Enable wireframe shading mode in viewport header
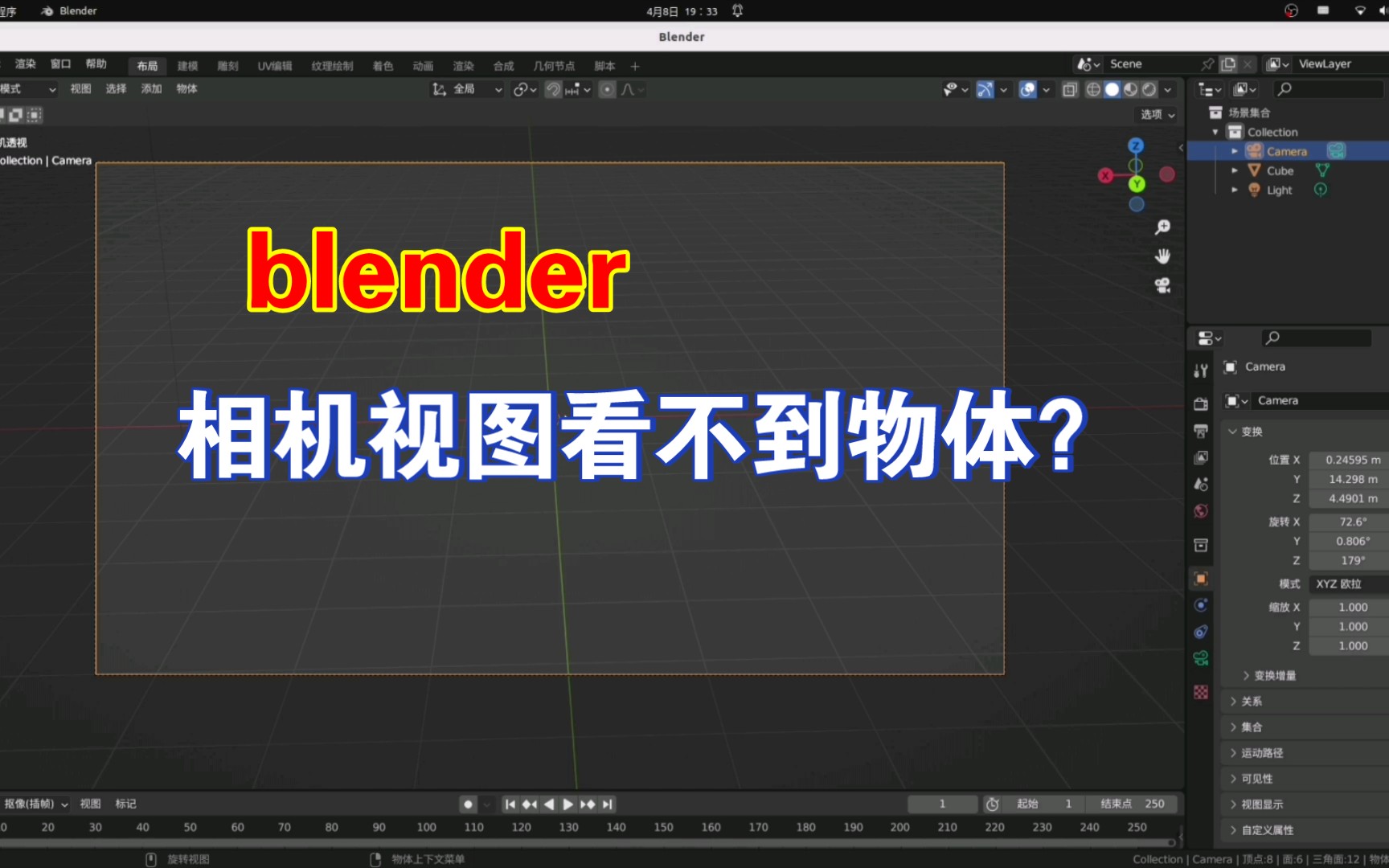Viewport: 1389px width, 868px height. 1093,89
